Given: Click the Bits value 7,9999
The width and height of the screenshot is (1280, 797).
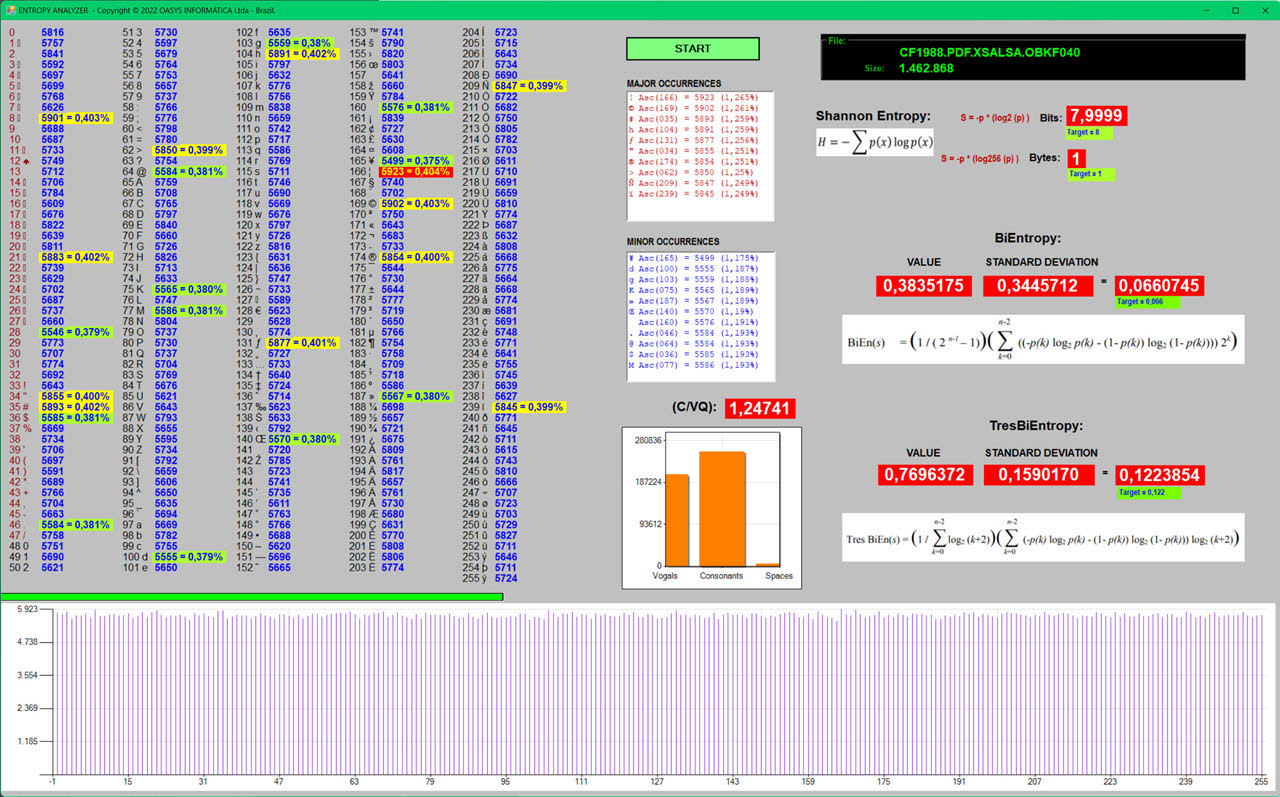Looking at the screenshot, I should 1096,117.
